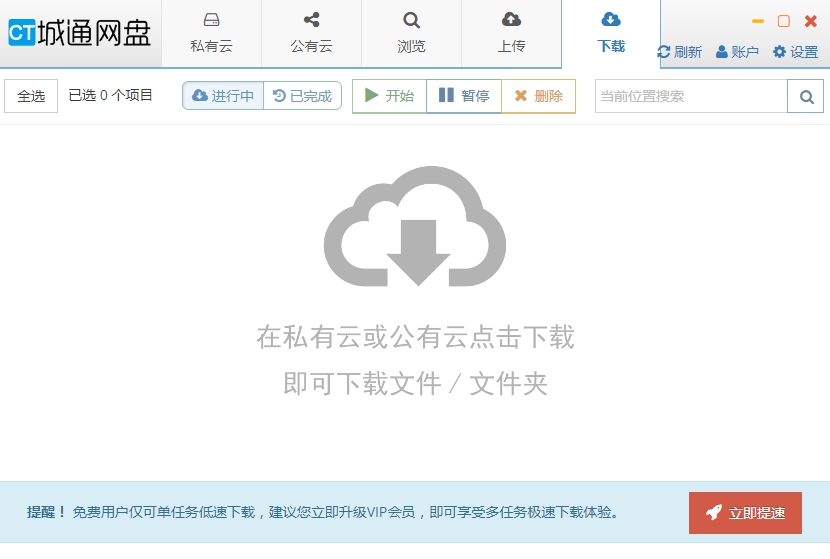This screenshot has height=559, width=830.
Task: Minimize the window with the yellow dash
Action: tap(757, 21)
